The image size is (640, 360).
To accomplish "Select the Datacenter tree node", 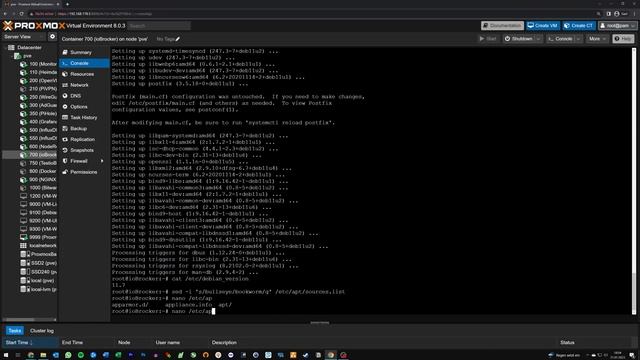I will pyautogui.click(x=29, y=47).
